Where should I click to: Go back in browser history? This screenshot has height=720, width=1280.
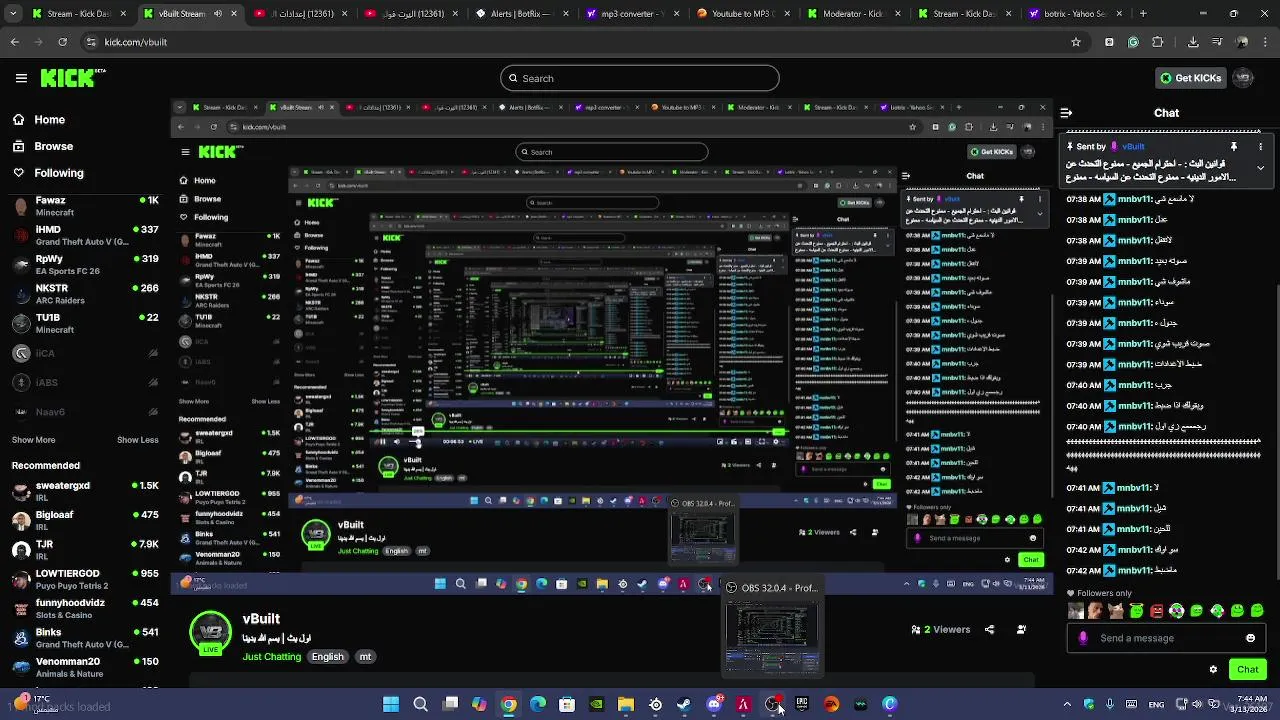pyautogui.click(x=15, y=42)
